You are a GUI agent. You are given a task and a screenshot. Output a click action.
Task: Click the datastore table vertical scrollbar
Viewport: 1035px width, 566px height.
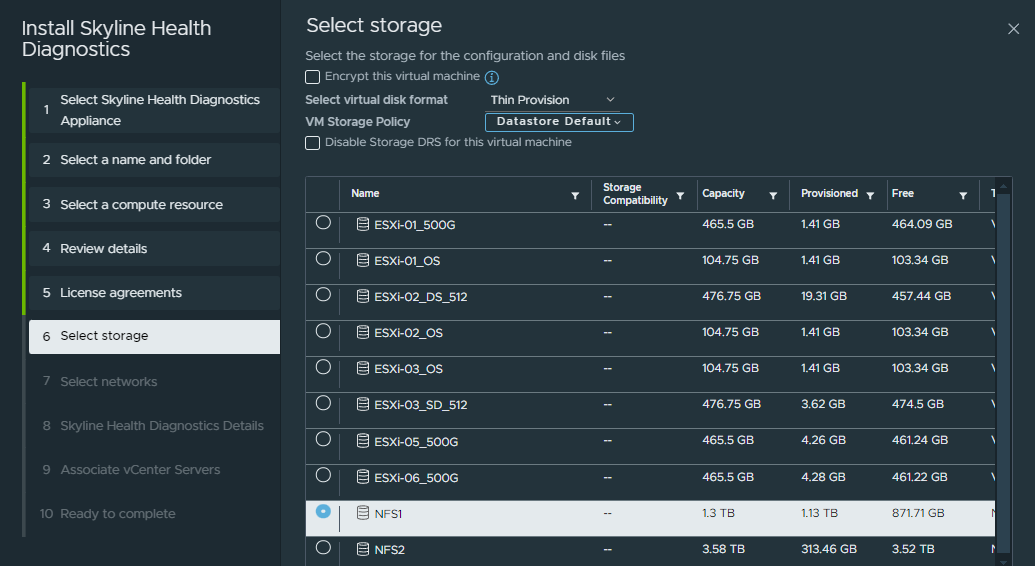coord(1003,370)
